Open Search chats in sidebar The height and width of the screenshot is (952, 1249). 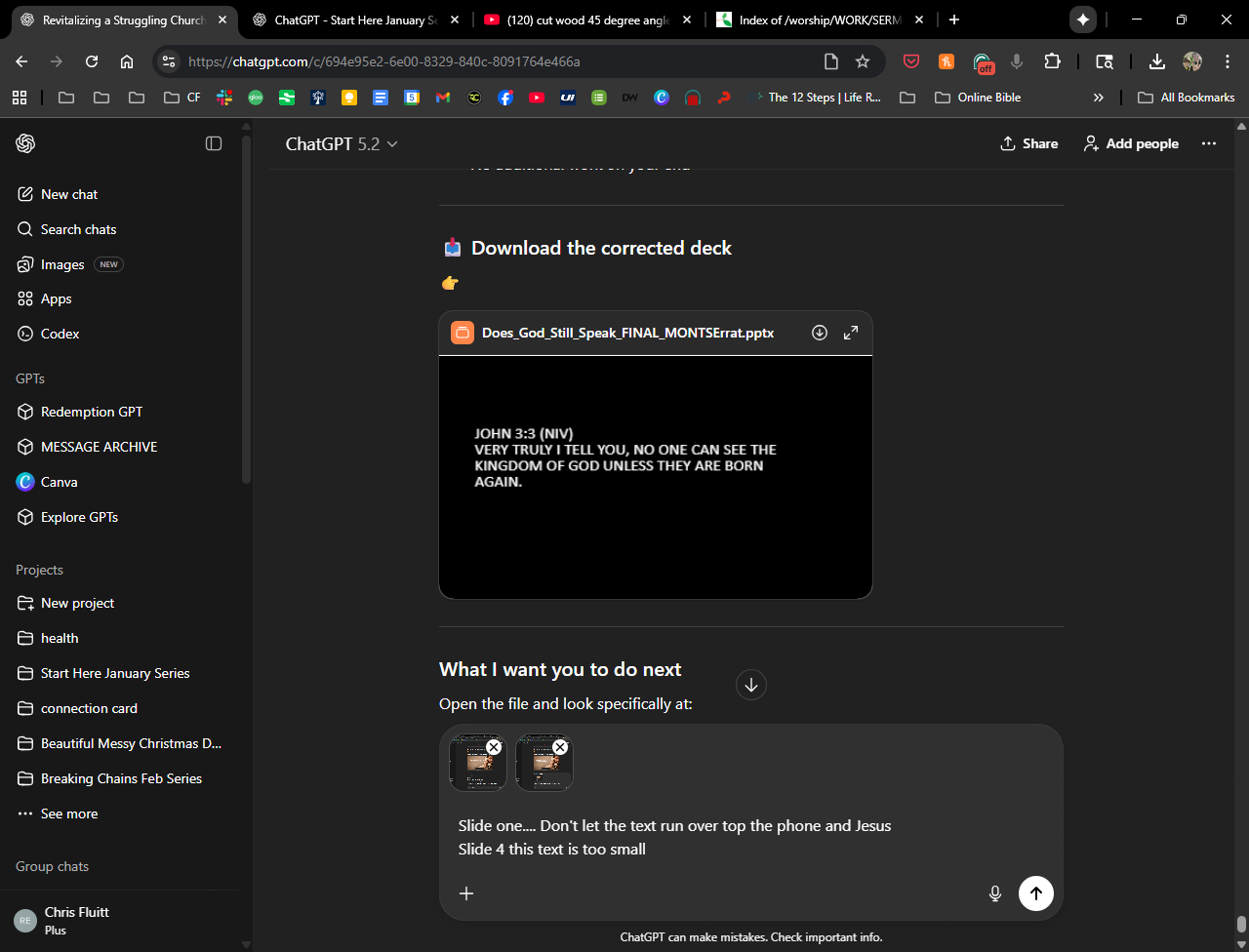tap(78, 229)
